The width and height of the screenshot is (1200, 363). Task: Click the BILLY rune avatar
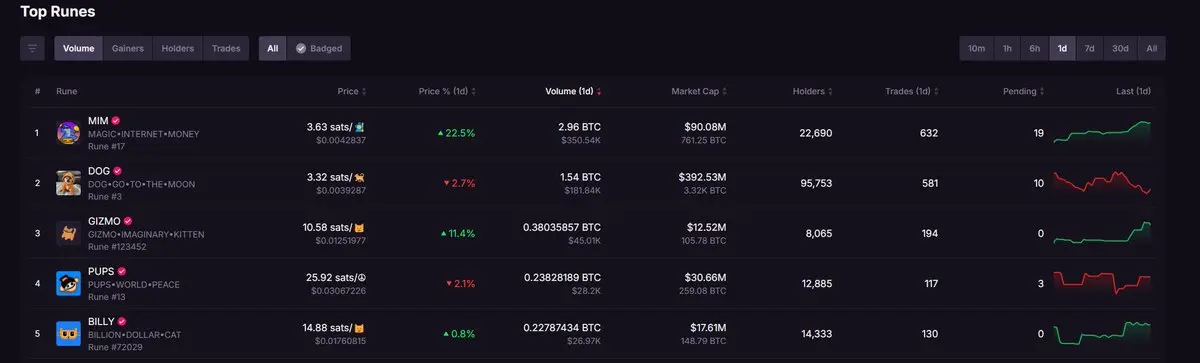pyautogui.click(x=68, y=333)
